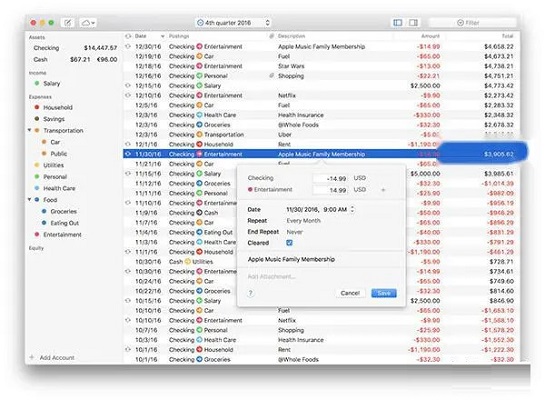Click the Cancel button in popover
Screen dimensions: 545x400
350,293
